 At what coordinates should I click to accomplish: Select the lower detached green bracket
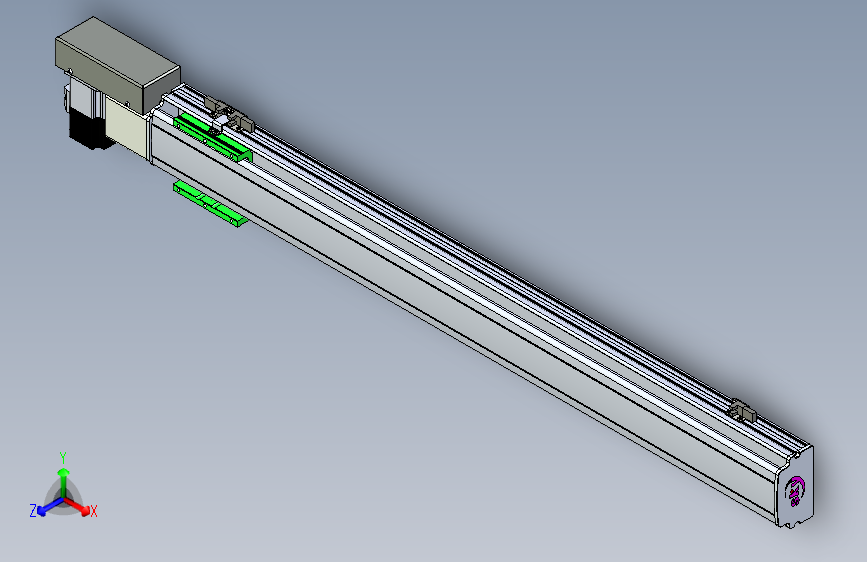coord(210,204)
